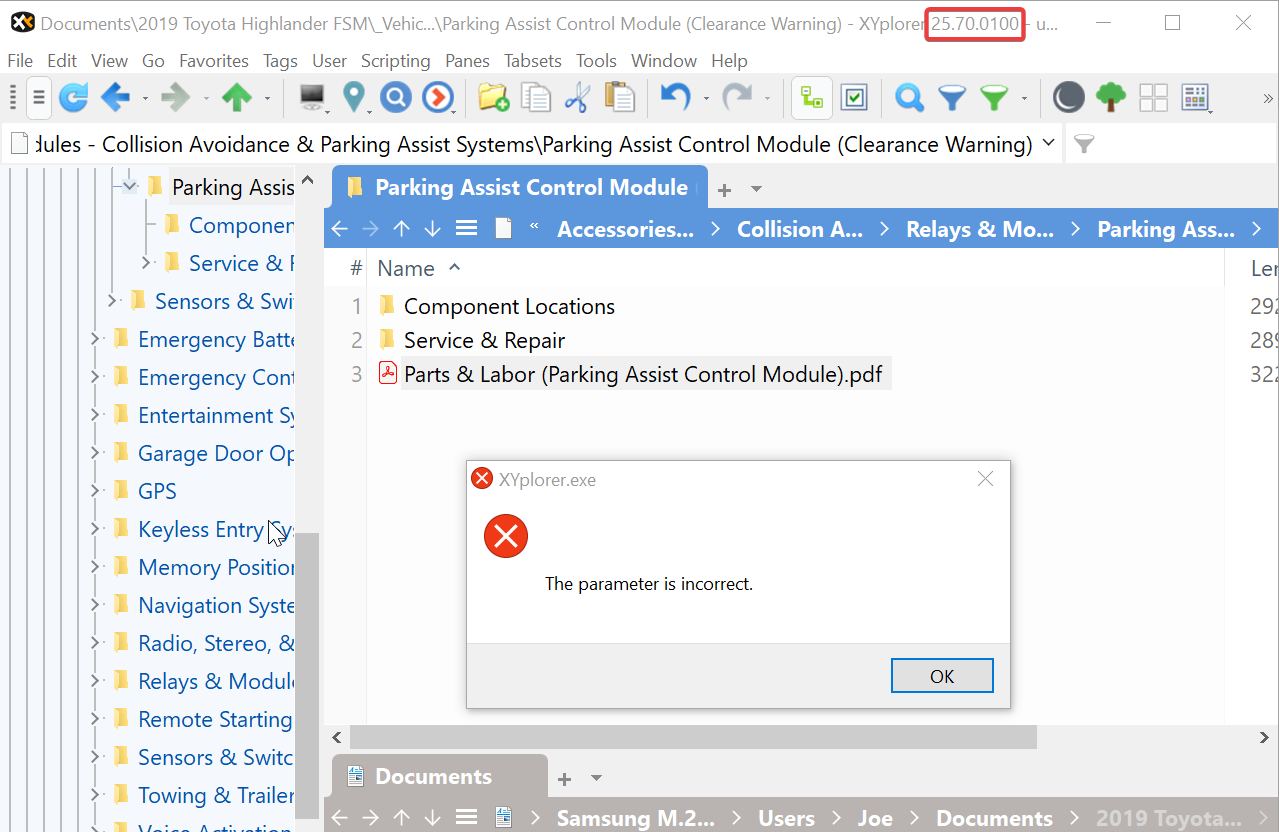Toggle the folder tree panel
This screenshot has height=832, width=1279.
811,97
